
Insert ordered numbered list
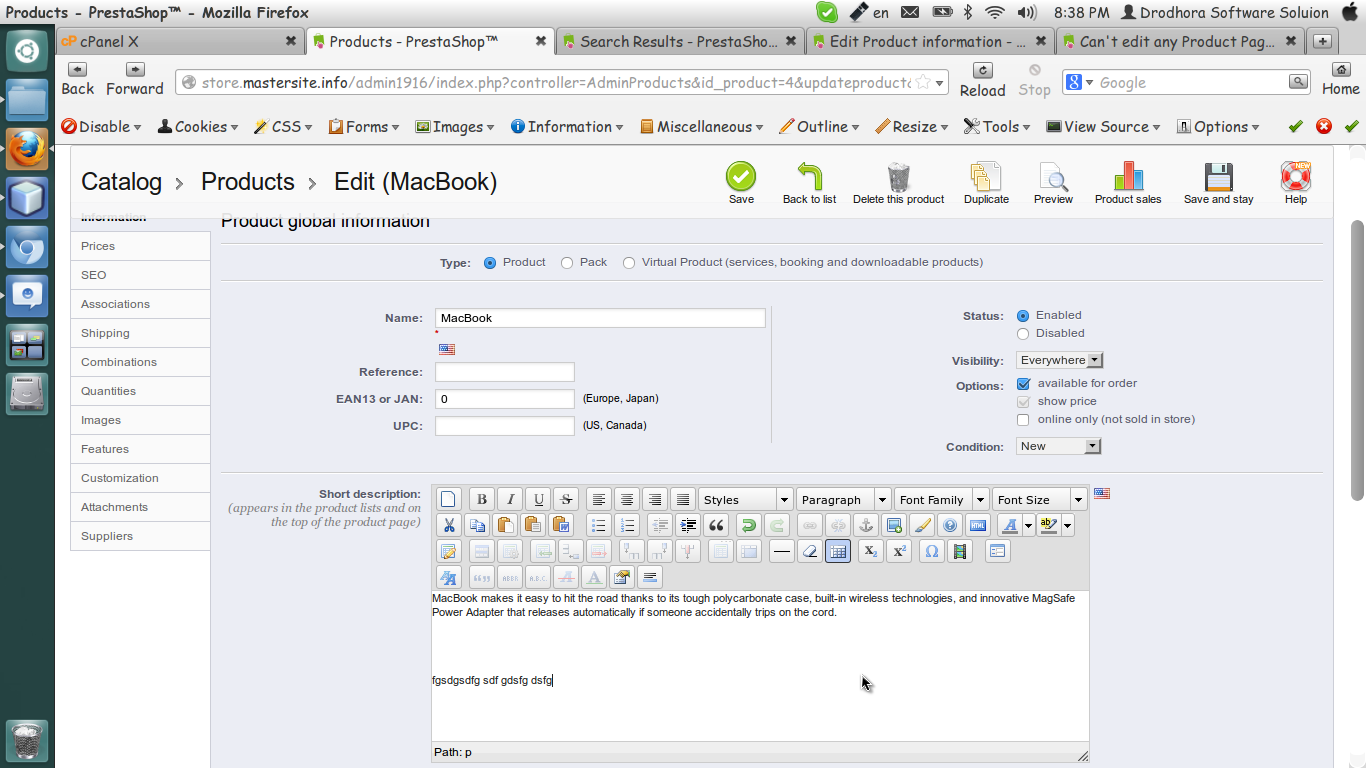[627, 525]
